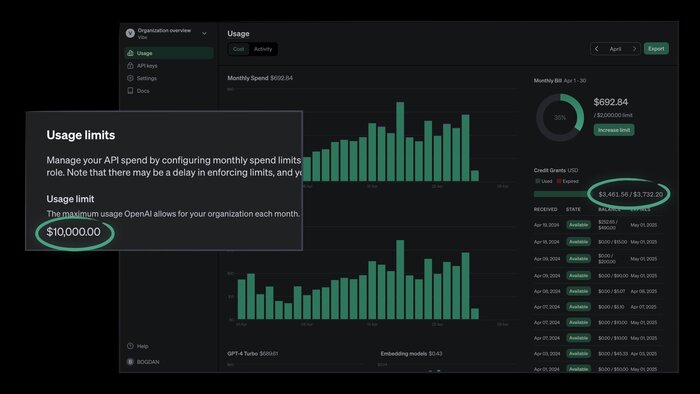Switch to the Activity tab
700x394 pixels.
[263, 49]
